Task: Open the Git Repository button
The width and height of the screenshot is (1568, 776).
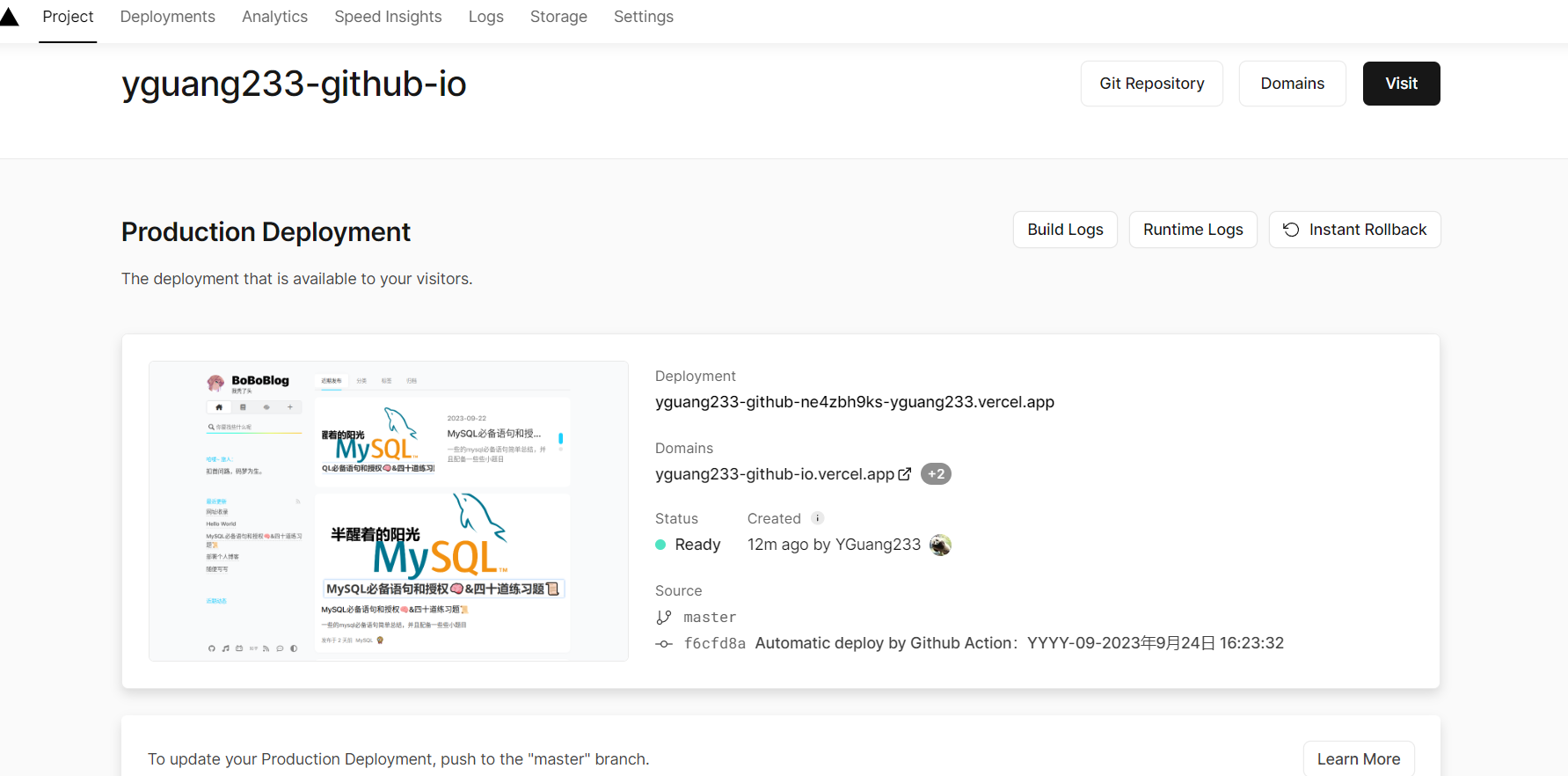Action: pos(1151,84)
